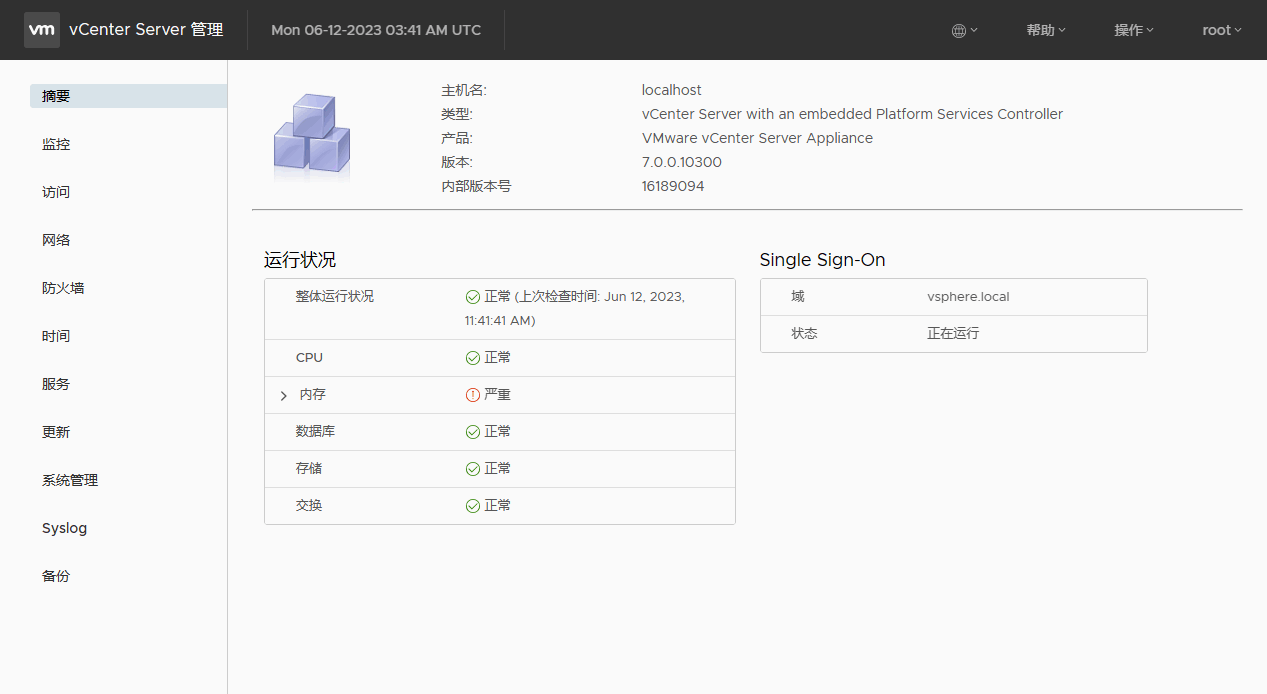This screenshot has width=1267, height=694.
Task: Click the globe language icon
Action: (959, 30)
